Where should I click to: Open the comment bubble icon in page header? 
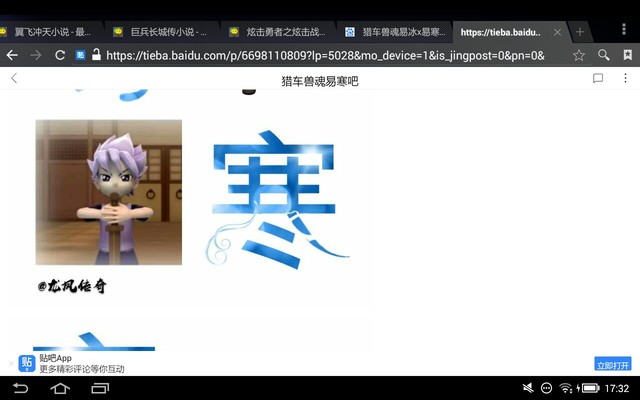[598, 78]
